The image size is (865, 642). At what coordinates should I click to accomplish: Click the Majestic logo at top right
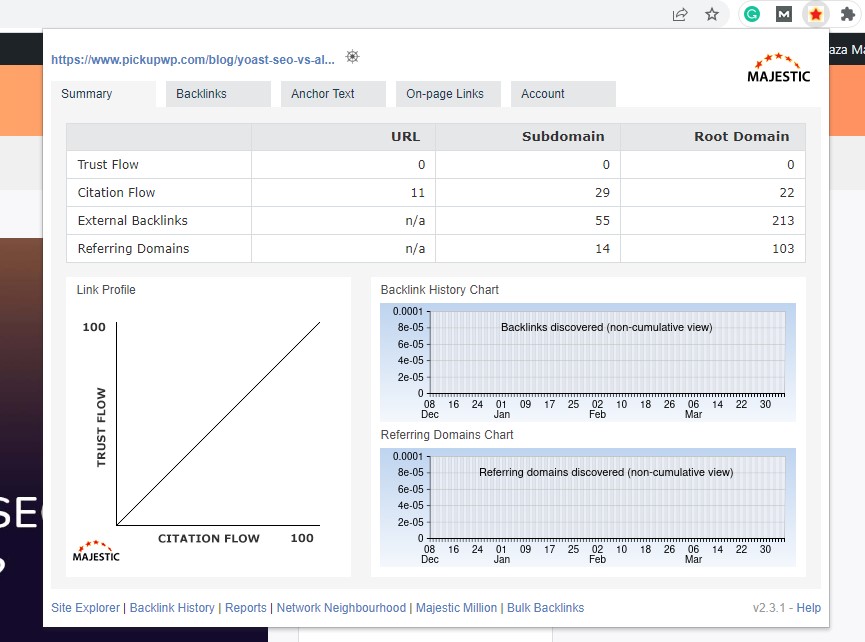coord(778,68)
